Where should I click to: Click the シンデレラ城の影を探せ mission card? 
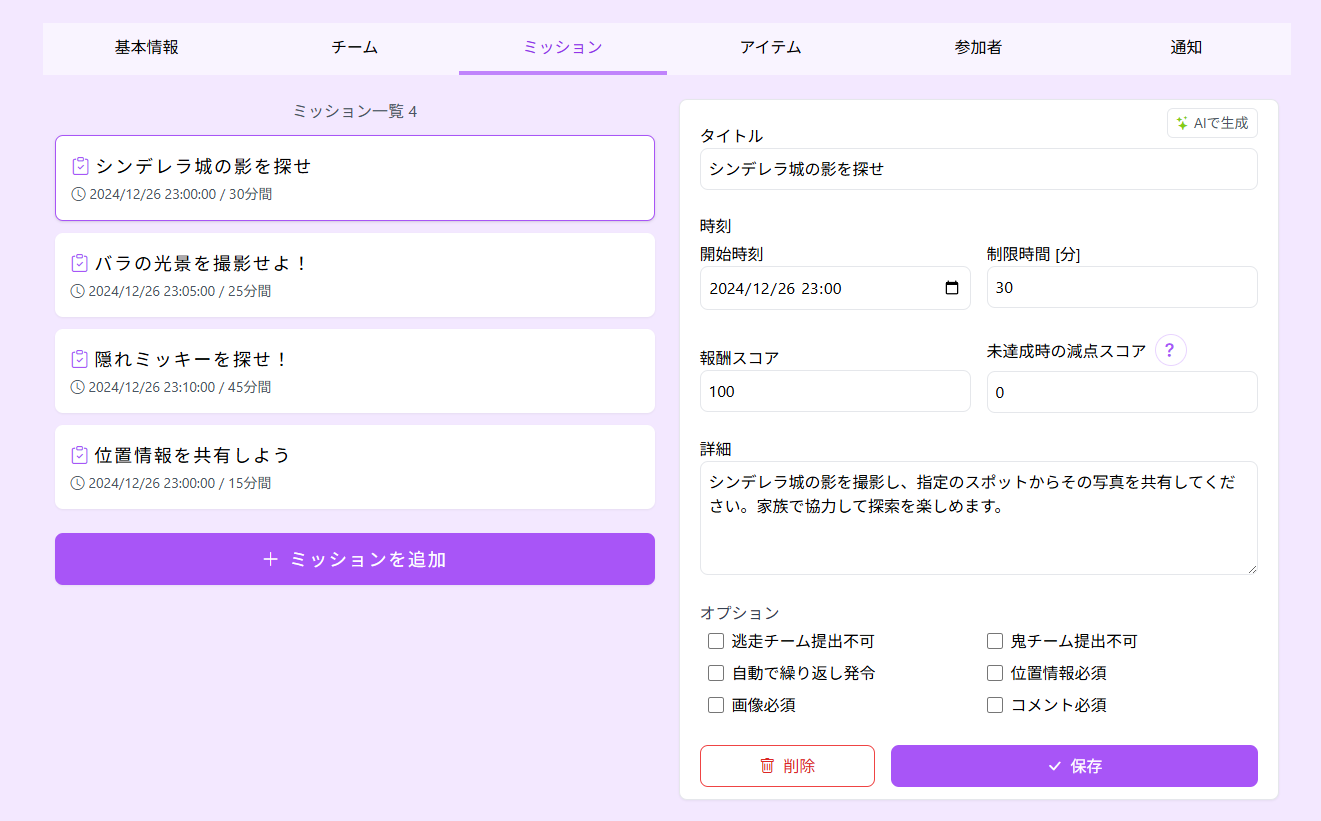pyautogui.click(x=355, y=178)
